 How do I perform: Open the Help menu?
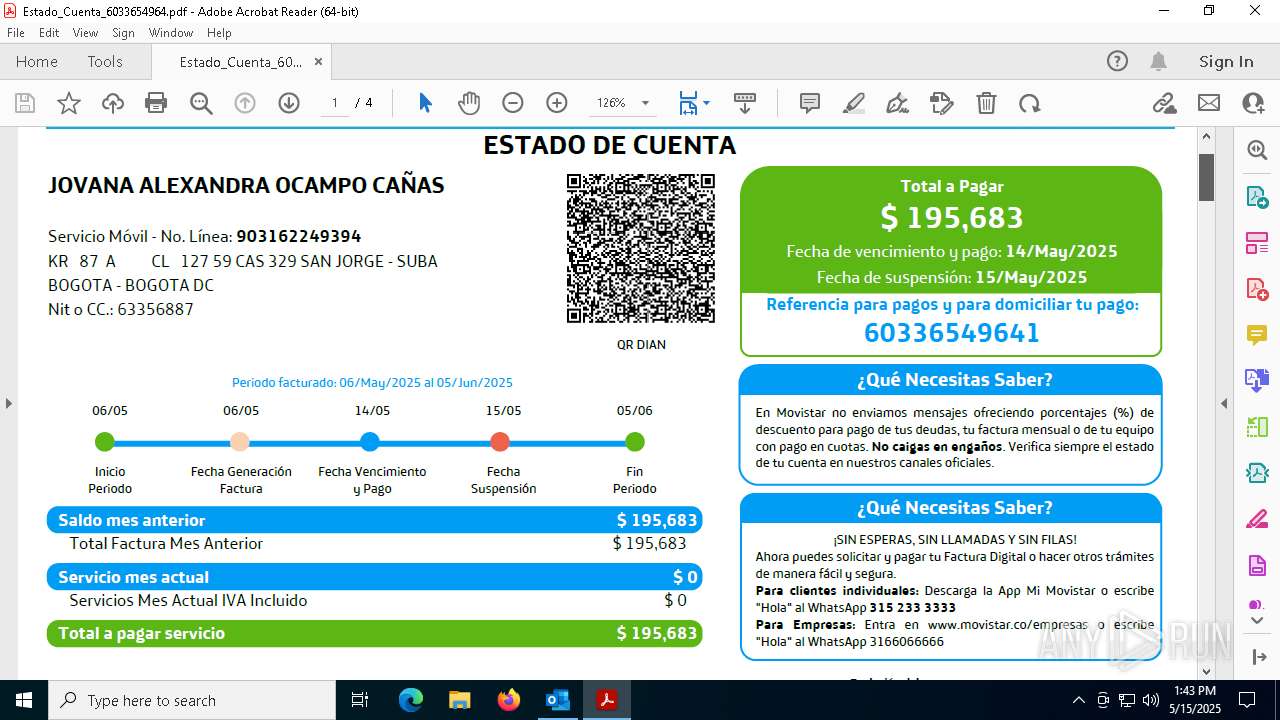click(219, 33)
